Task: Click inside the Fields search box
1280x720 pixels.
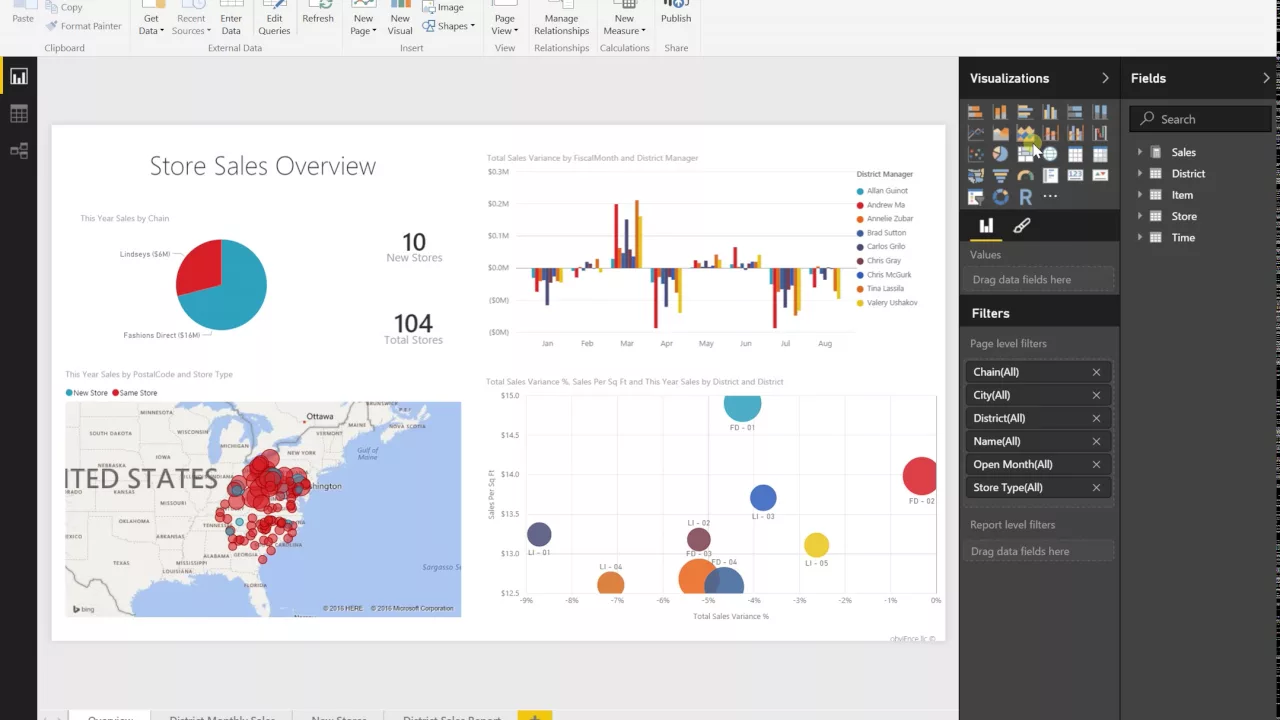Action: (x=1201, y=119)
